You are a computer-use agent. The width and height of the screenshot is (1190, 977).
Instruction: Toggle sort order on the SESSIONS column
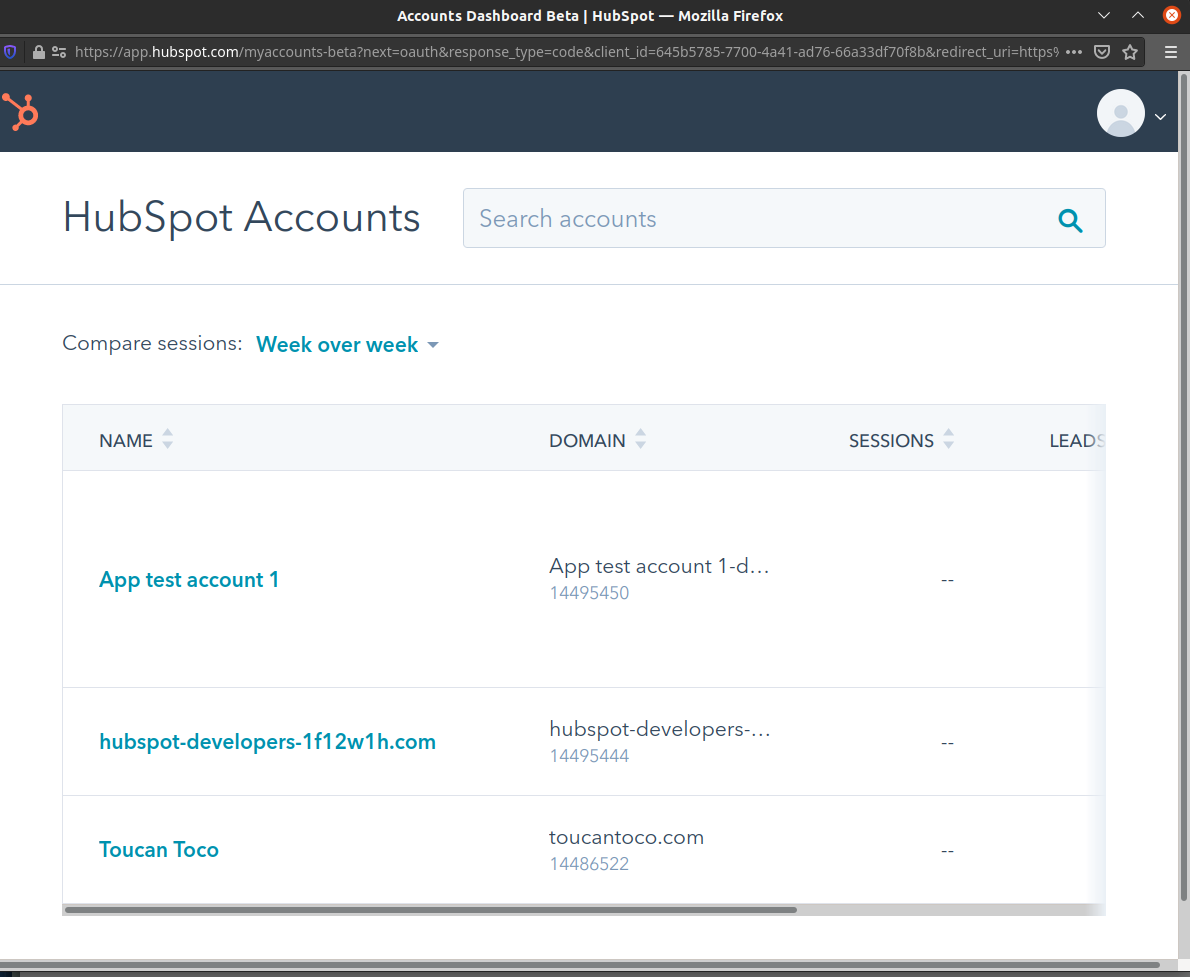pos(948,439)
